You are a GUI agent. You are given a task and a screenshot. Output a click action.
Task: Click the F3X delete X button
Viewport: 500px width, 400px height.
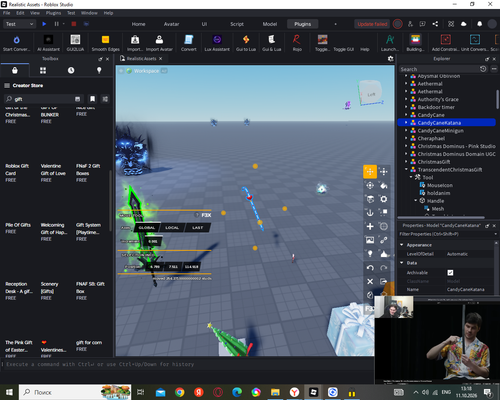370,281
